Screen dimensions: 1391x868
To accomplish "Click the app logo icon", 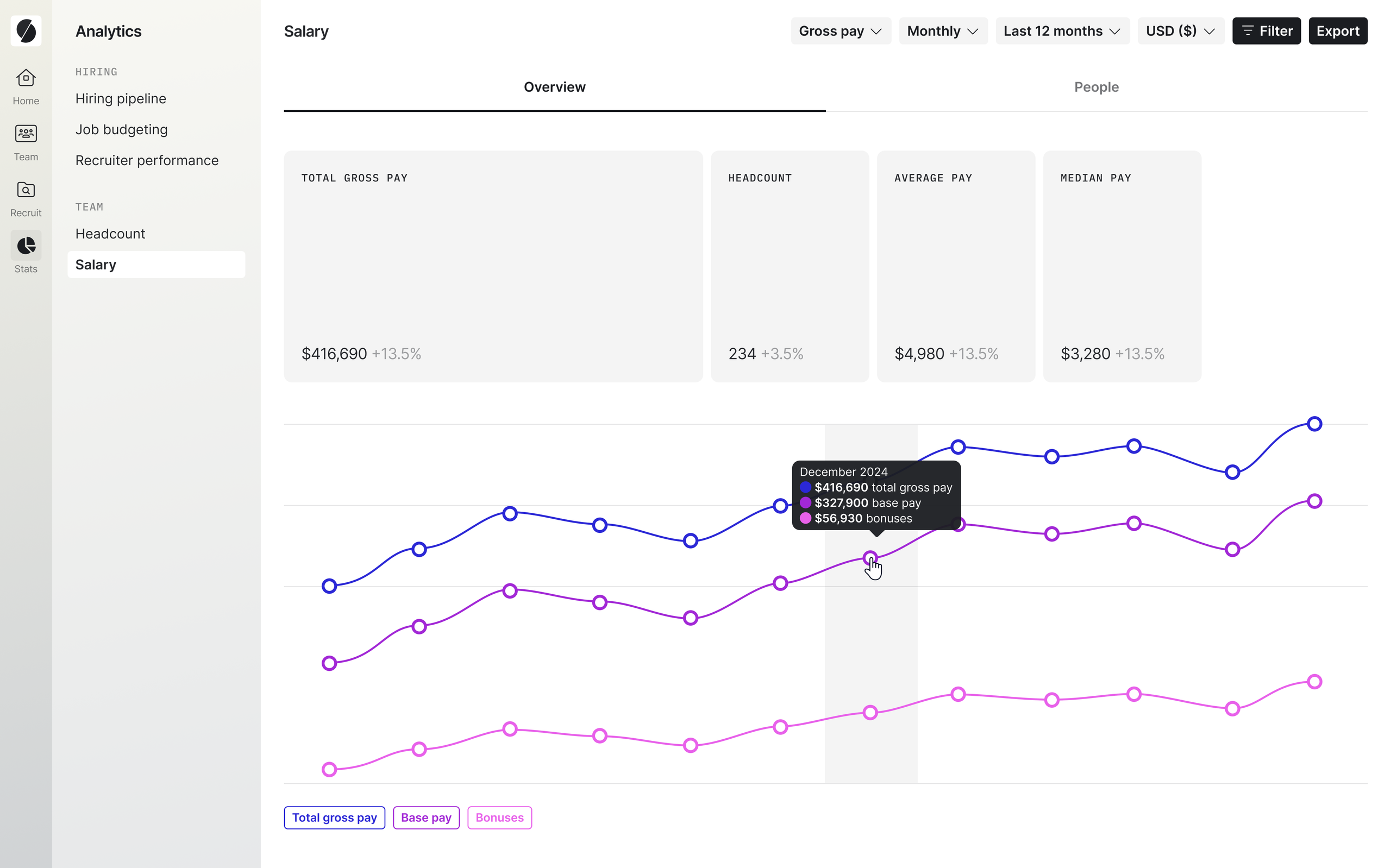I will [x=26, y=31].
